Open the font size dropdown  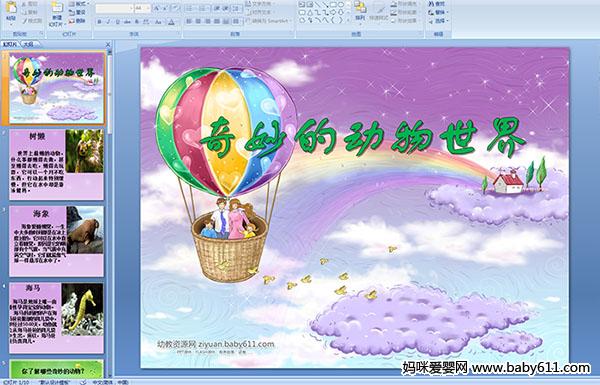click(x=148, y=8)
